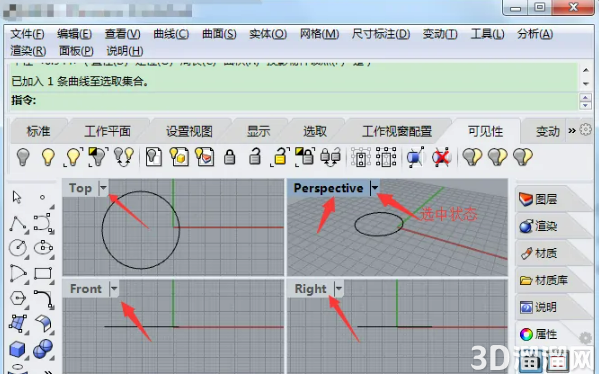Click the black-and-yellow bulb Isolate Objects icon
Screen dimensions: 599x374
click(x=98, y=157)
